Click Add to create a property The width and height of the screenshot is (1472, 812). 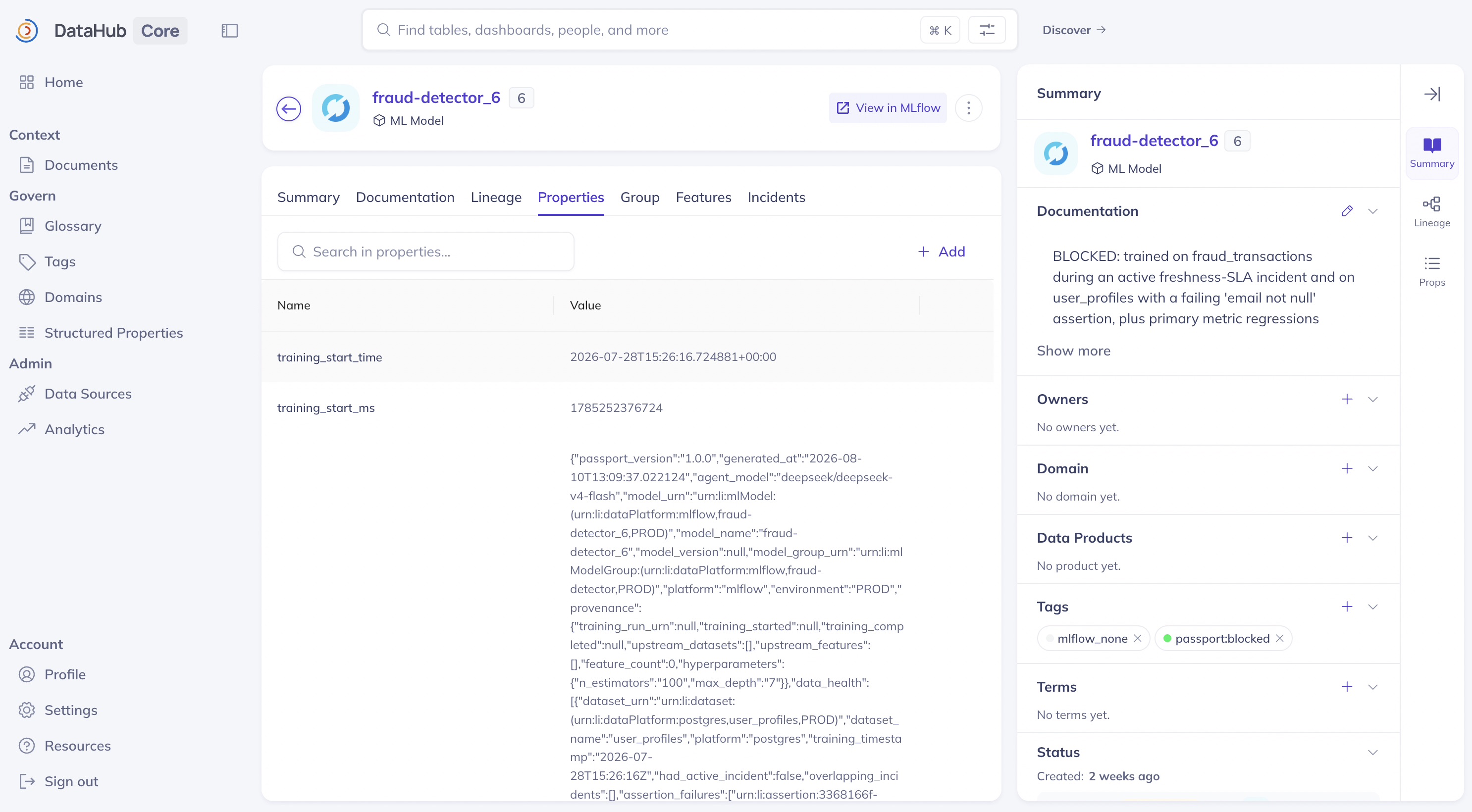tap(941, 252)
